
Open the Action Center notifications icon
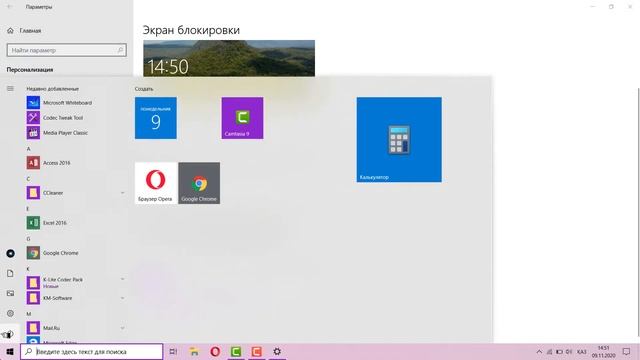click(x=626, y=352)
